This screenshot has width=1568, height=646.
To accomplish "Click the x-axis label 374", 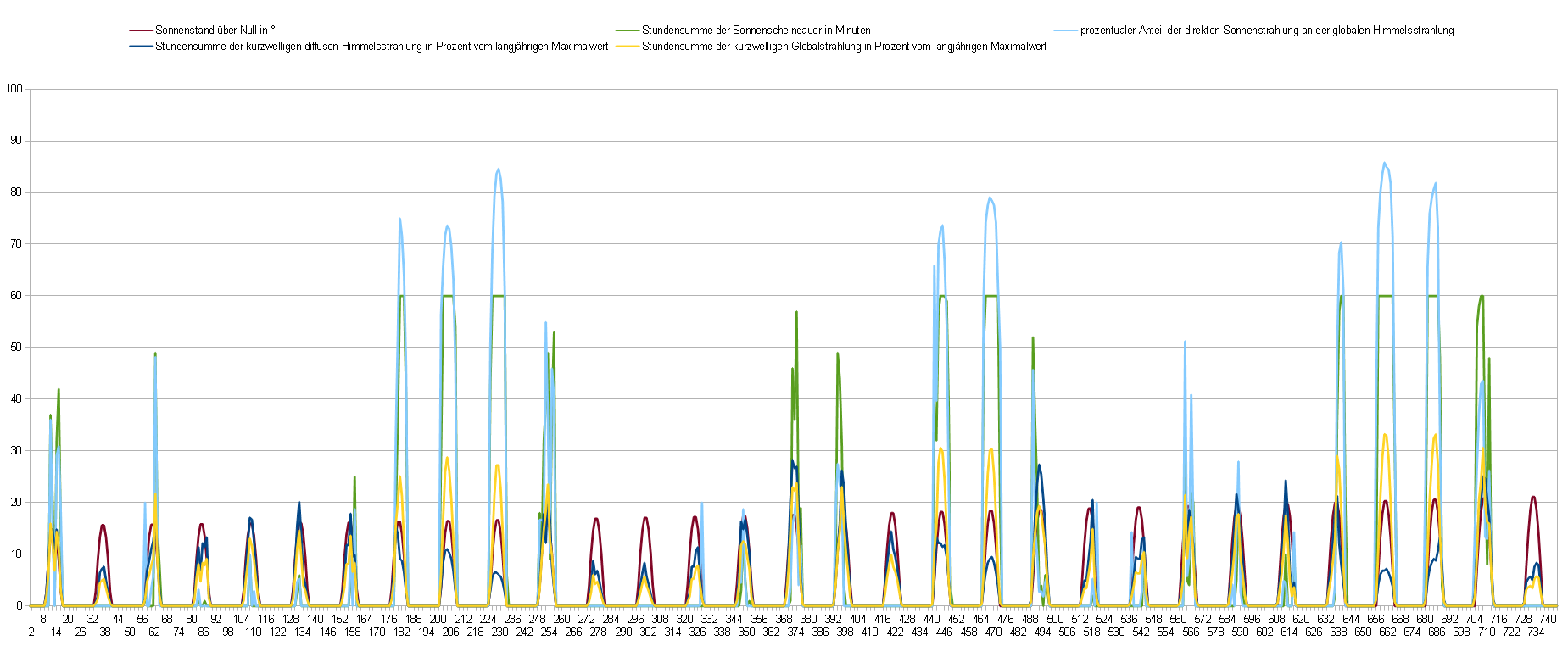I will (x=795, y=632).
